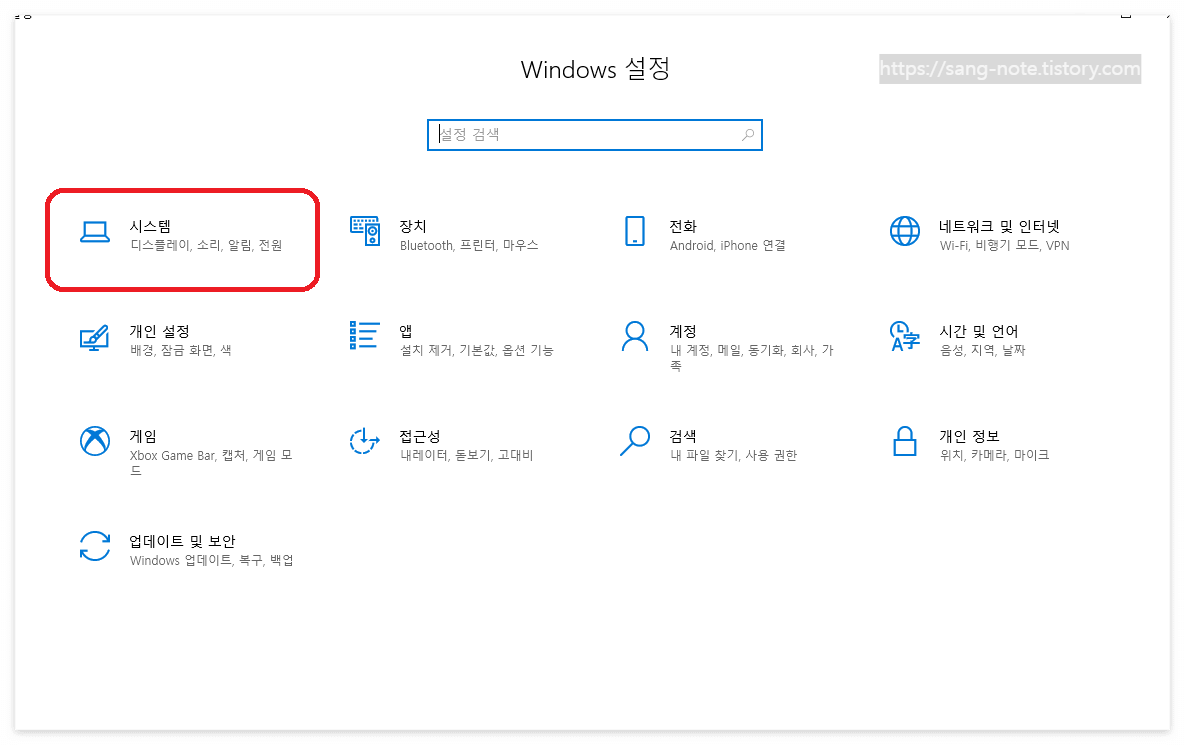Screen dimensions: 1185x745
Task: Click the 접근성 icon
Action: tap(364, 441)
